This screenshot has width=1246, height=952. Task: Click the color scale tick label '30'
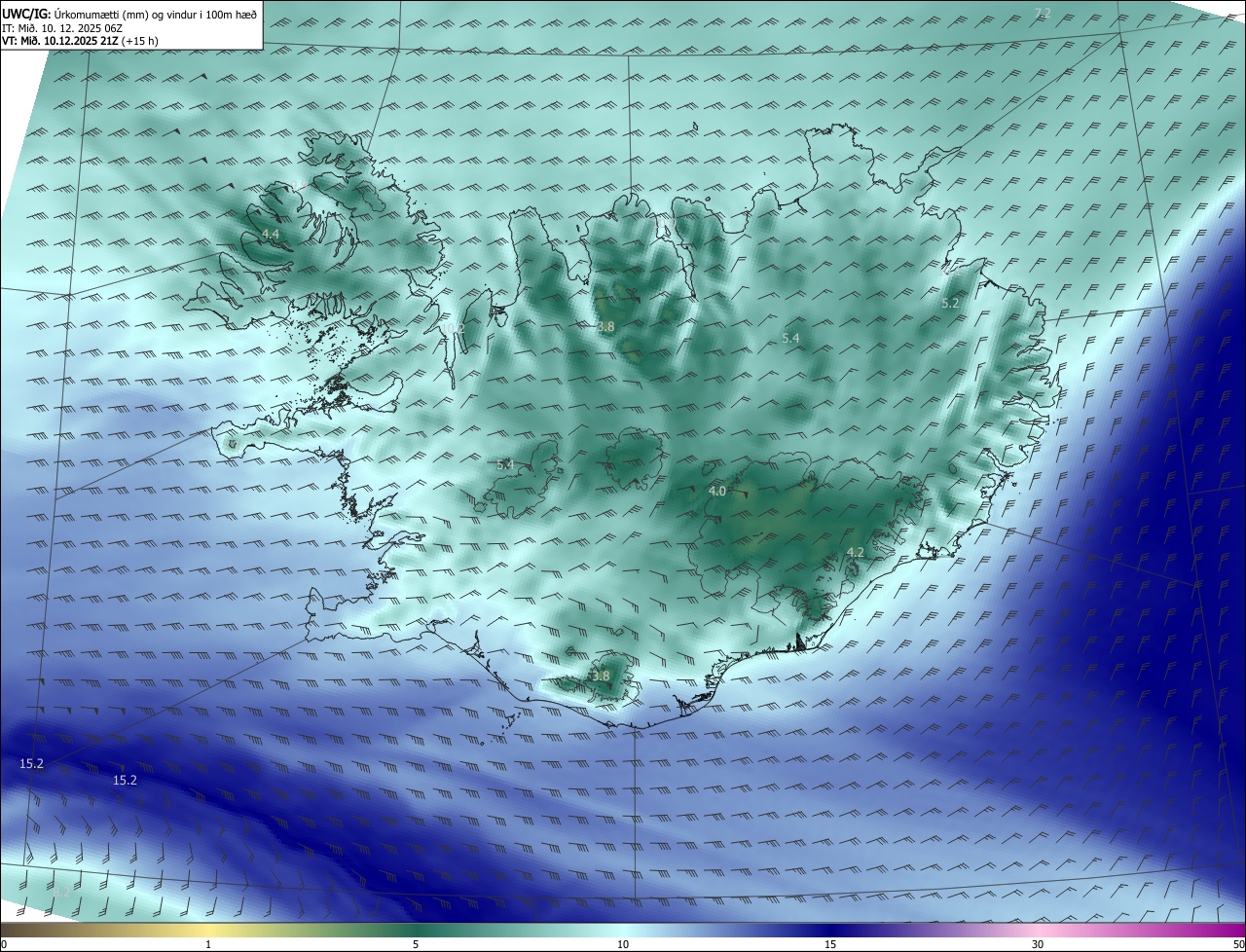coord(1038,944)
